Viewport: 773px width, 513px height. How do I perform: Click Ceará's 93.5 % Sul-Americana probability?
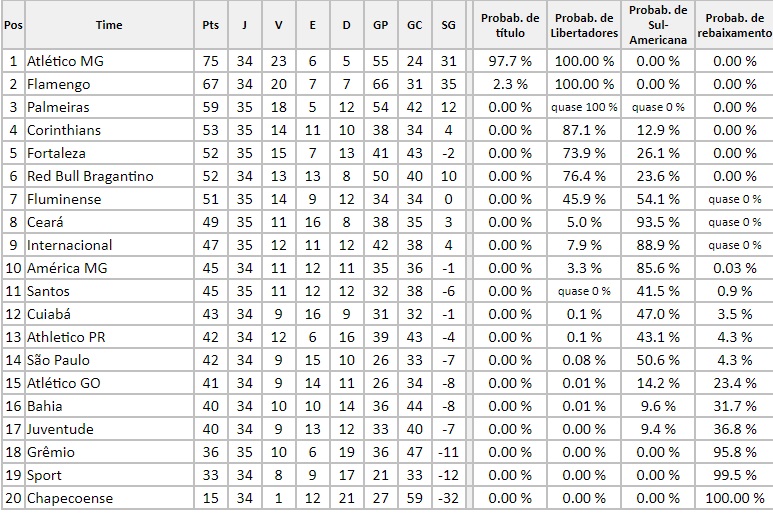658,222
